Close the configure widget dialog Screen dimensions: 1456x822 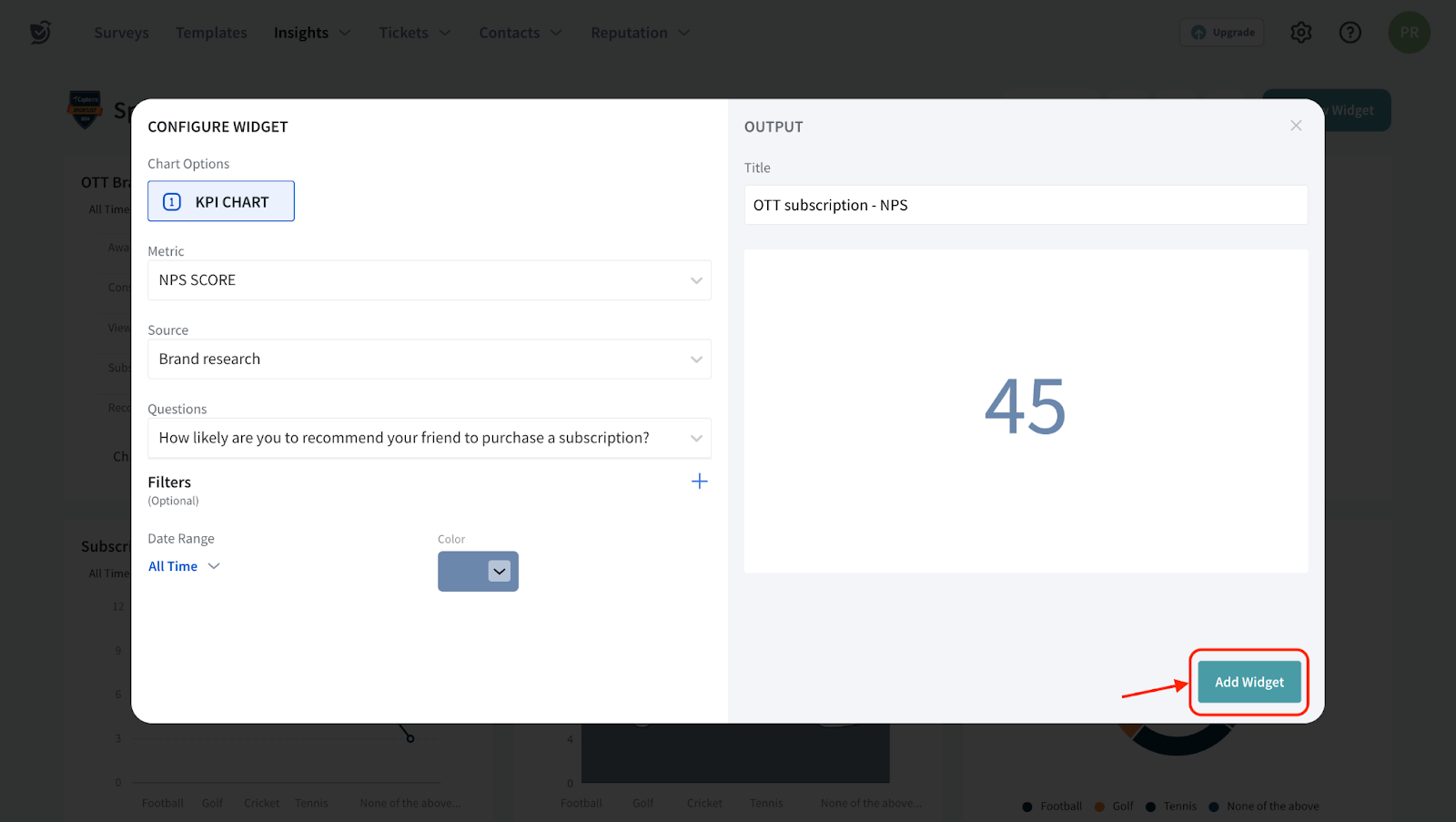click(1296, 126)
